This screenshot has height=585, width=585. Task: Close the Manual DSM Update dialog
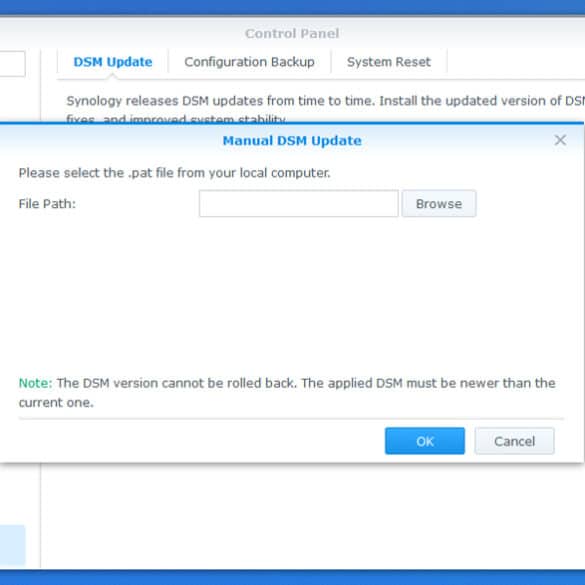[560, 140]
